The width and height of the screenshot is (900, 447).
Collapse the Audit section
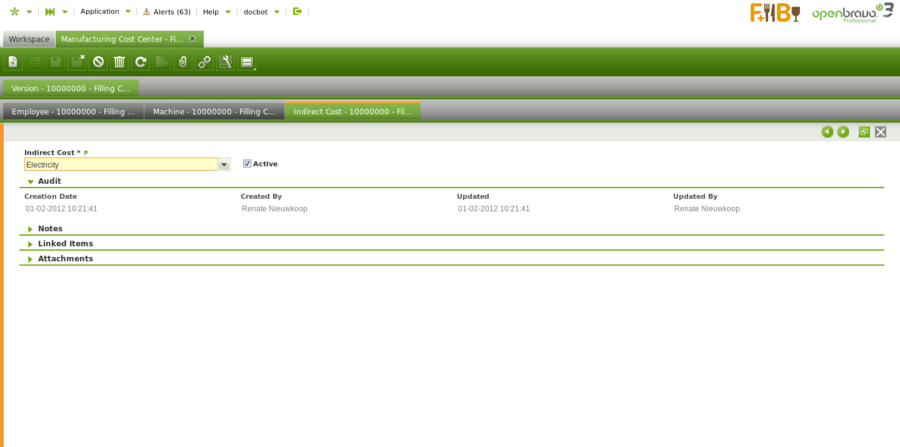pyautogui.click(x=31, y=182)
